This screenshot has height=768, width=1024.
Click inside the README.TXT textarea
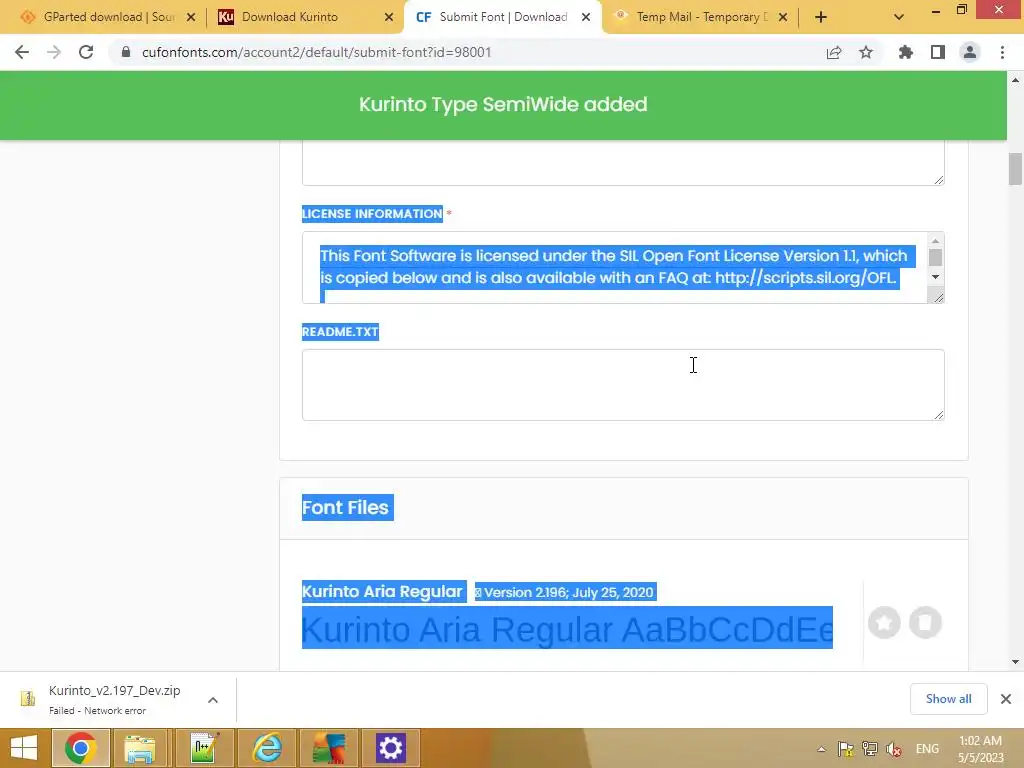pos(623,385)
